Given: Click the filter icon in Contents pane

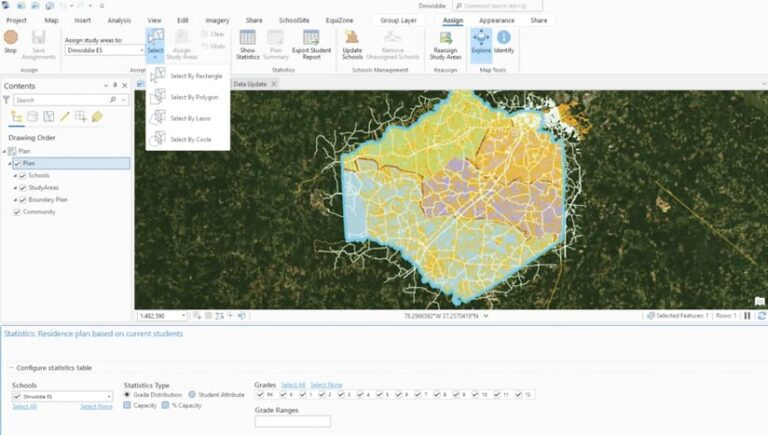Looking at the screenshot, I should point(6,100).
